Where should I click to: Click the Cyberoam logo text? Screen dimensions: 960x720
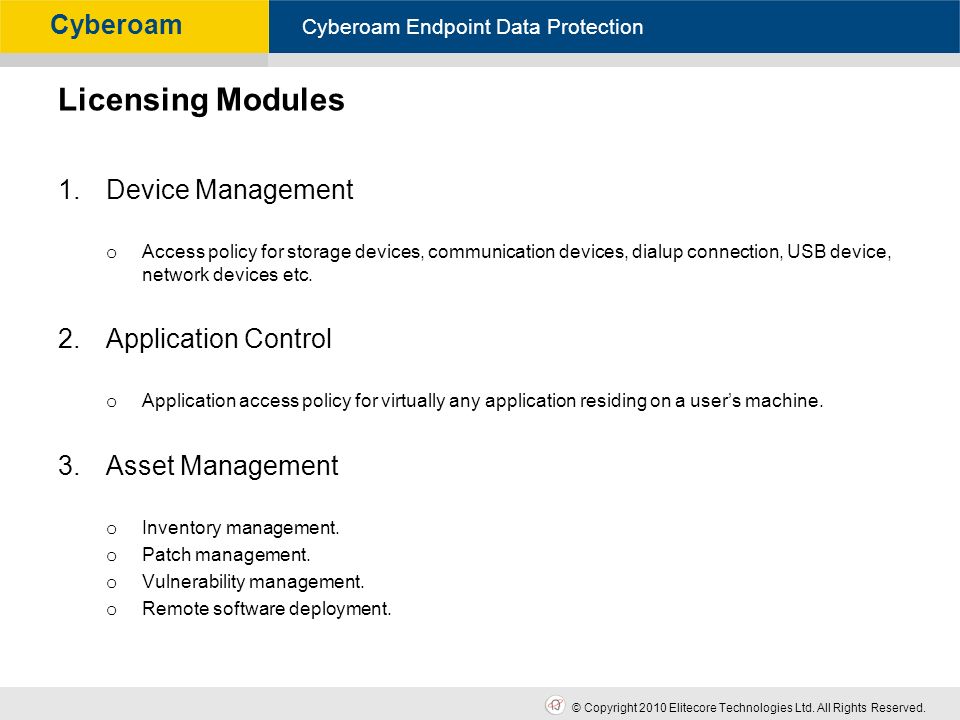click(x=116, y=25)
